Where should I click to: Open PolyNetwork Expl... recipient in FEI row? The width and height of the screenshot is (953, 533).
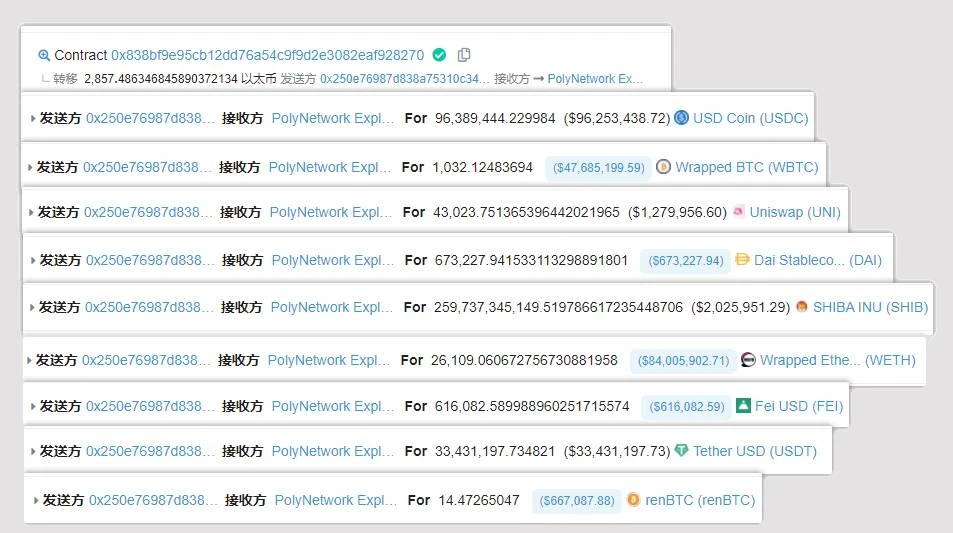(x=333, y=406)
